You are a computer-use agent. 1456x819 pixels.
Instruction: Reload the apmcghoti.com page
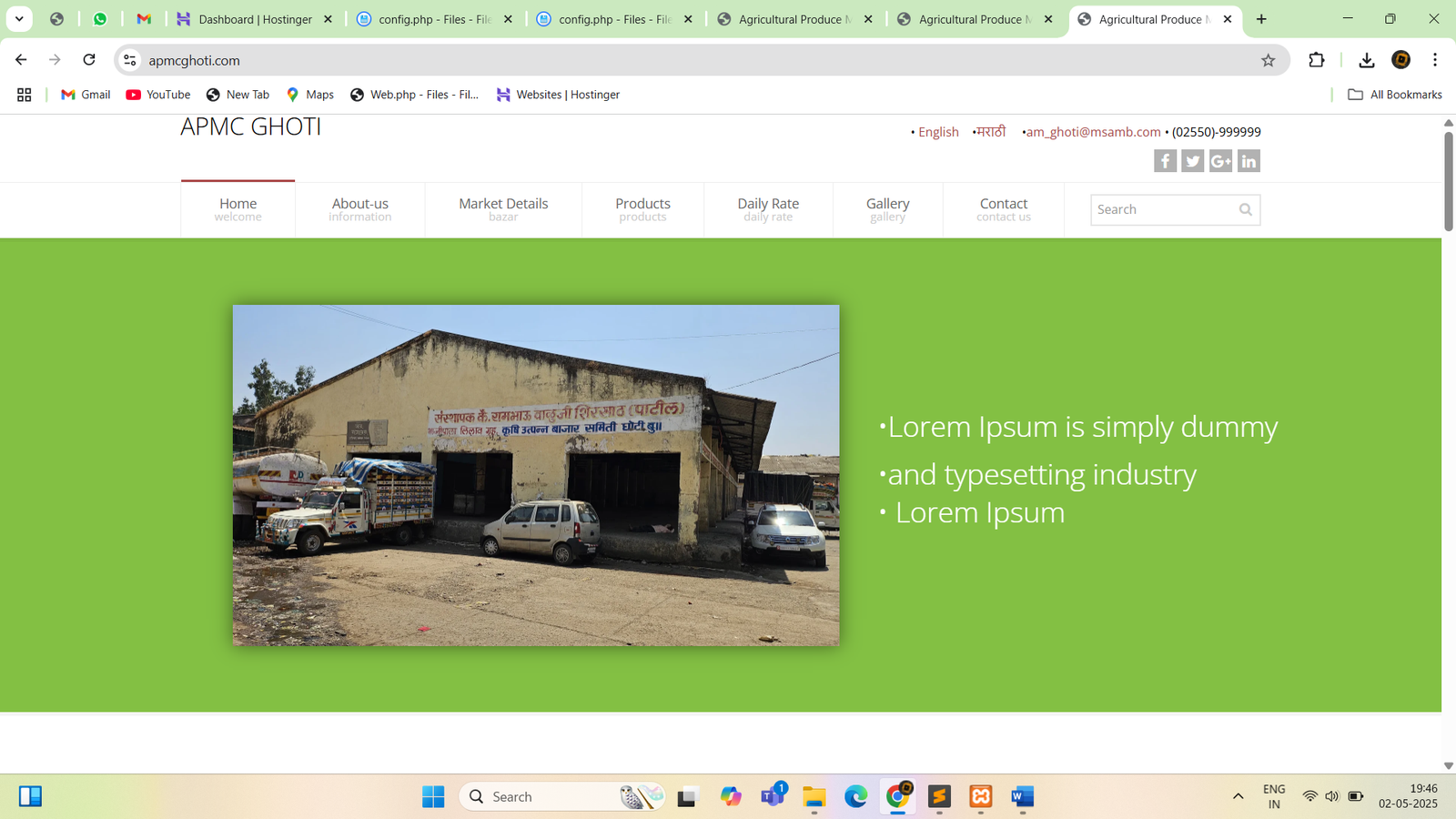tap(89, 60)
